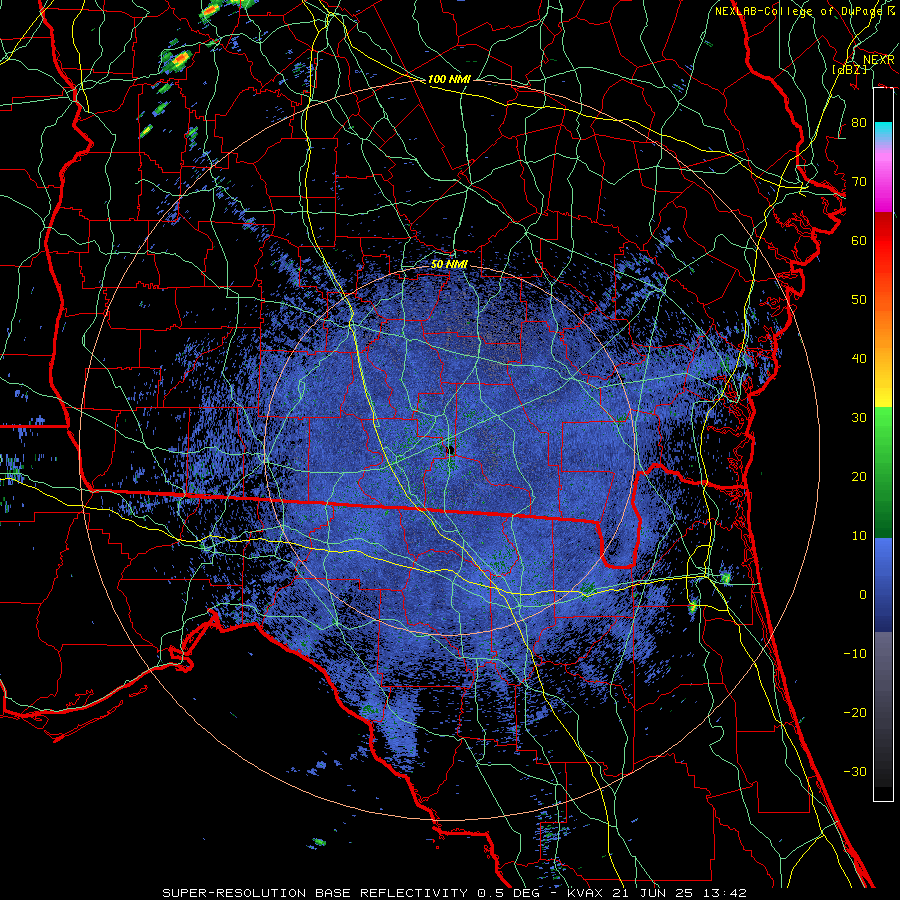Click the radar site marker at the rings' center

pos(451,450)
